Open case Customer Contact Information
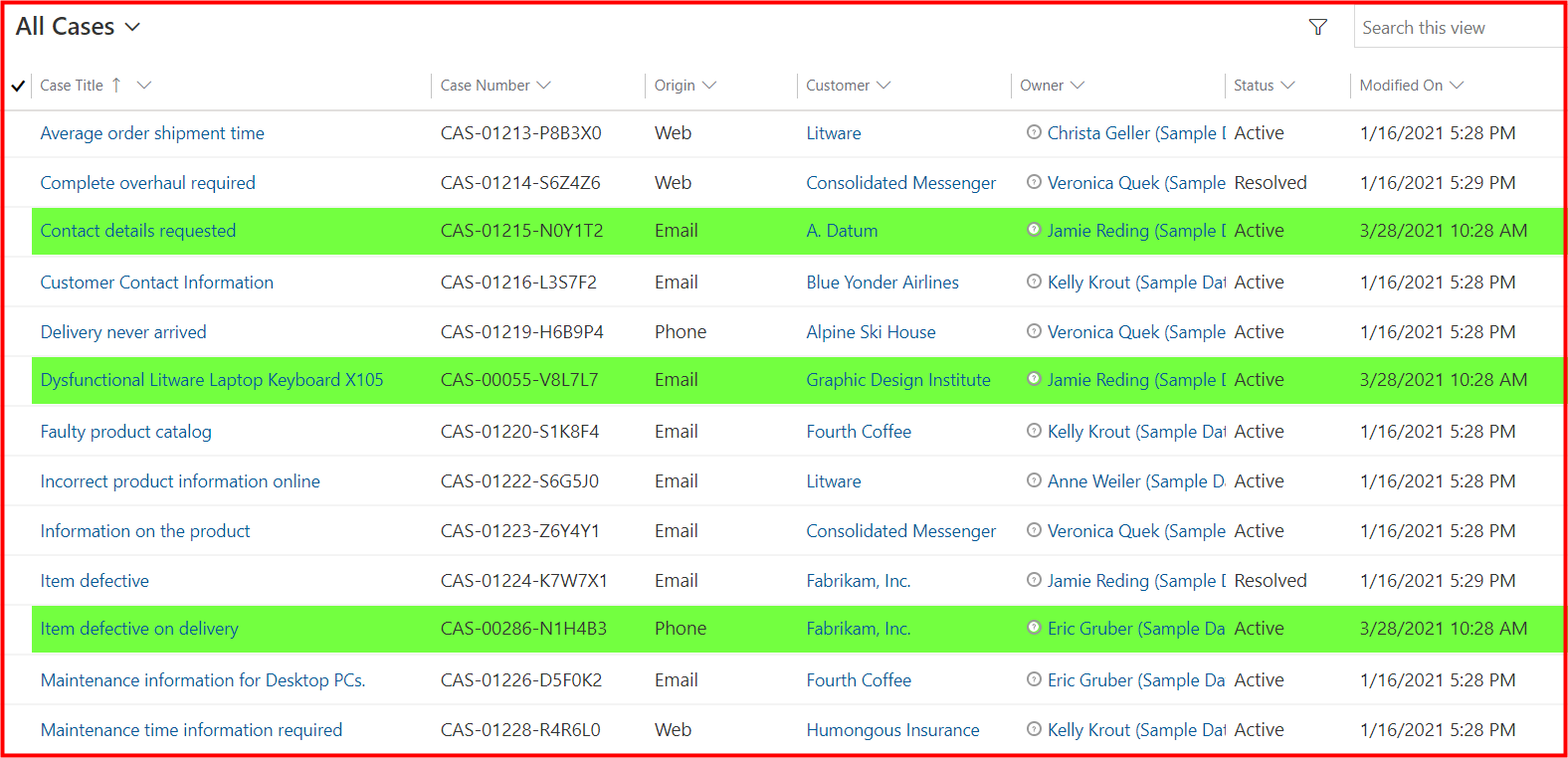 157,283
